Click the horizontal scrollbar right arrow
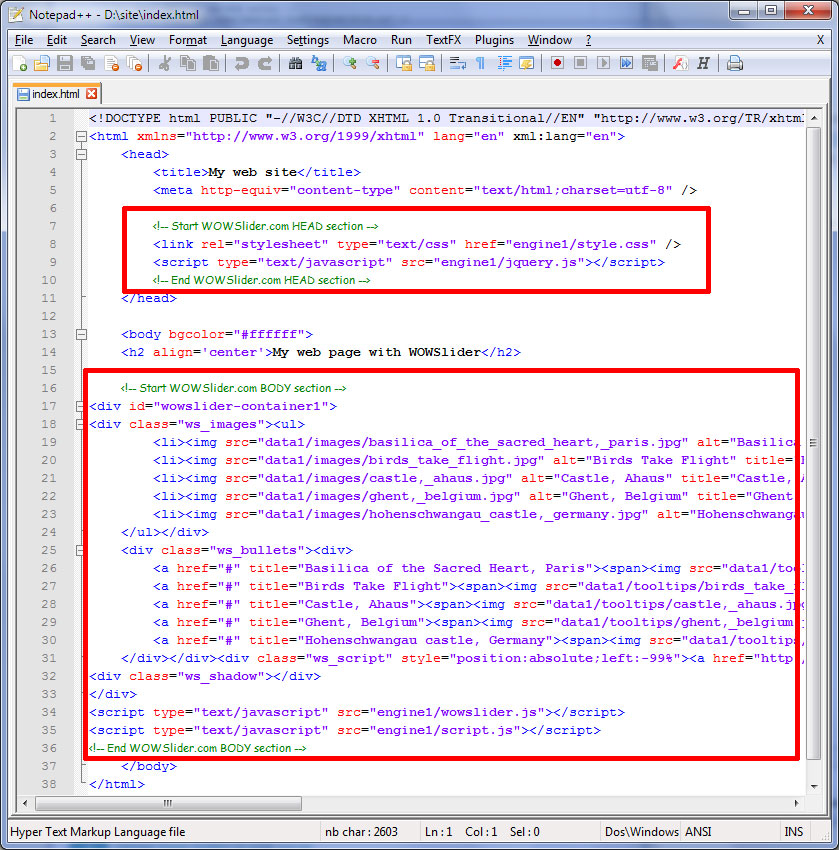The height and width of the screenshot is (850, 839). [x=796, y=803]
